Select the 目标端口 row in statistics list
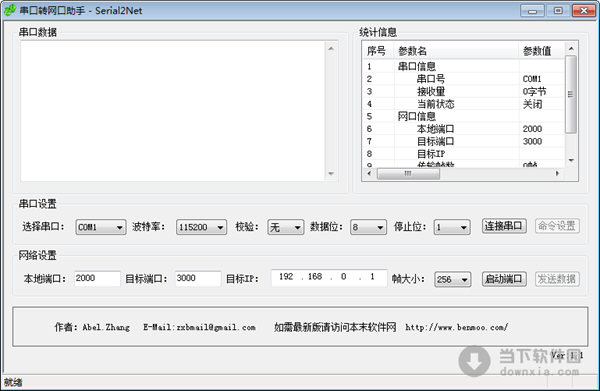Viewport: 600px width, 391px height. [x=463, y=141]
